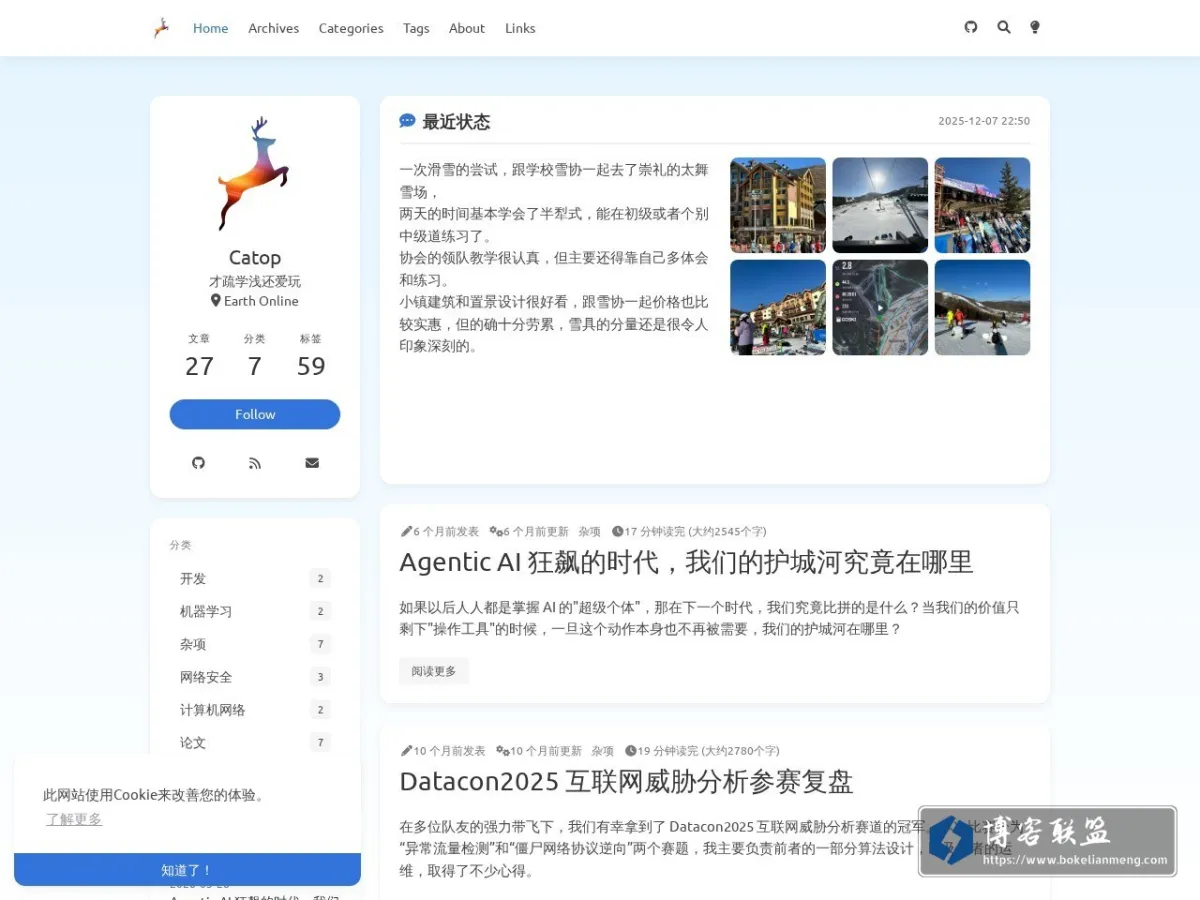The height and width of the screenshot is (900, 1200).
Task: Select the 杂项 category in the sidebar
Action: pos(255,644)
